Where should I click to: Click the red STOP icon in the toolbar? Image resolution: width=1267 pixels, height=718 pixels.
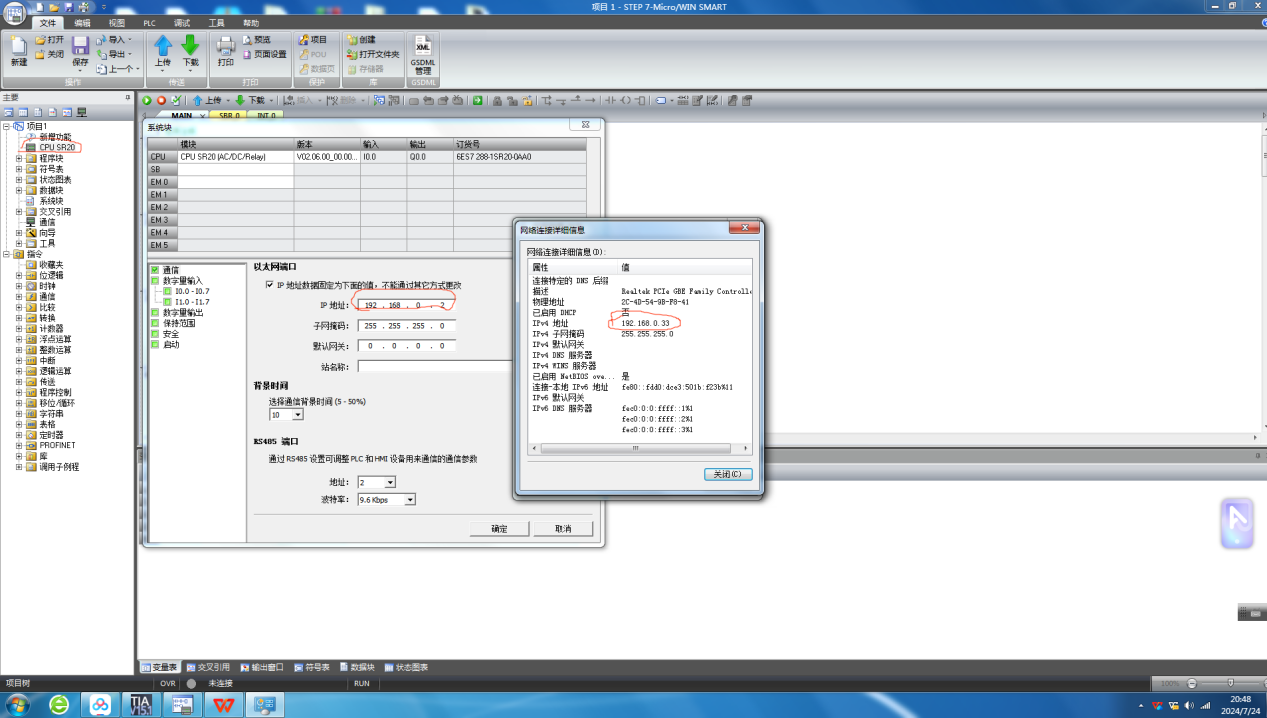161,100
